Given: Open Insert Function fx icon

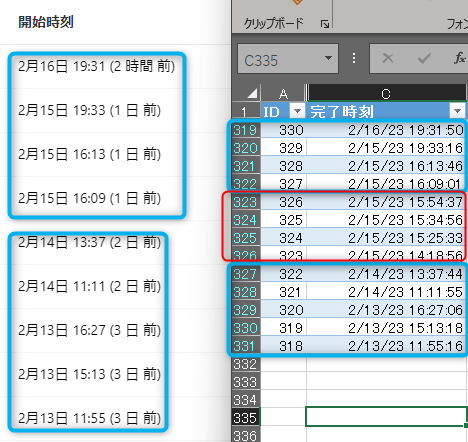Looking at the screenshot, I should pos(459,58).
